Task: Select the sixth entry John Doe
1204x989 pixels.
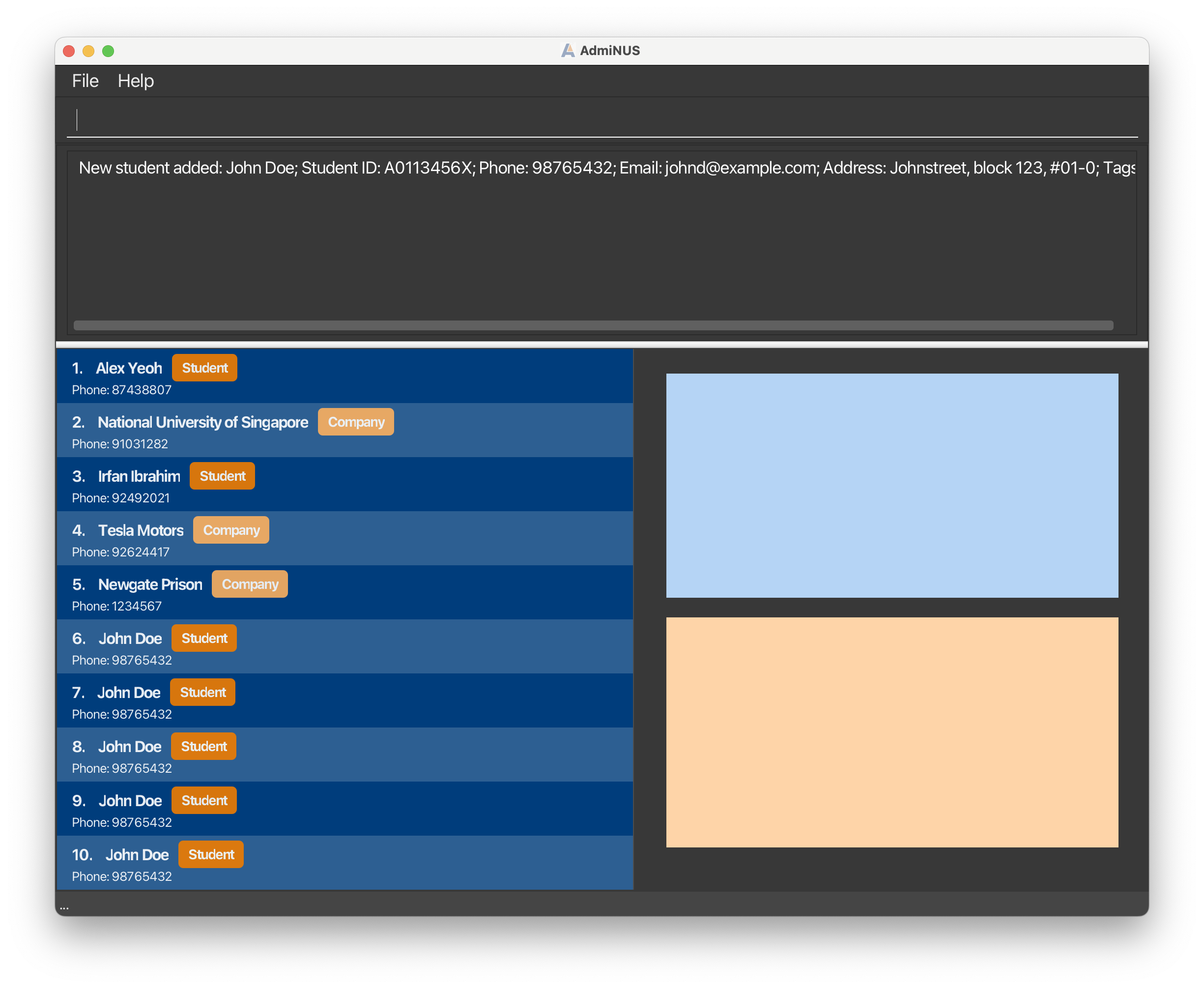Action: tap(130, 639)
